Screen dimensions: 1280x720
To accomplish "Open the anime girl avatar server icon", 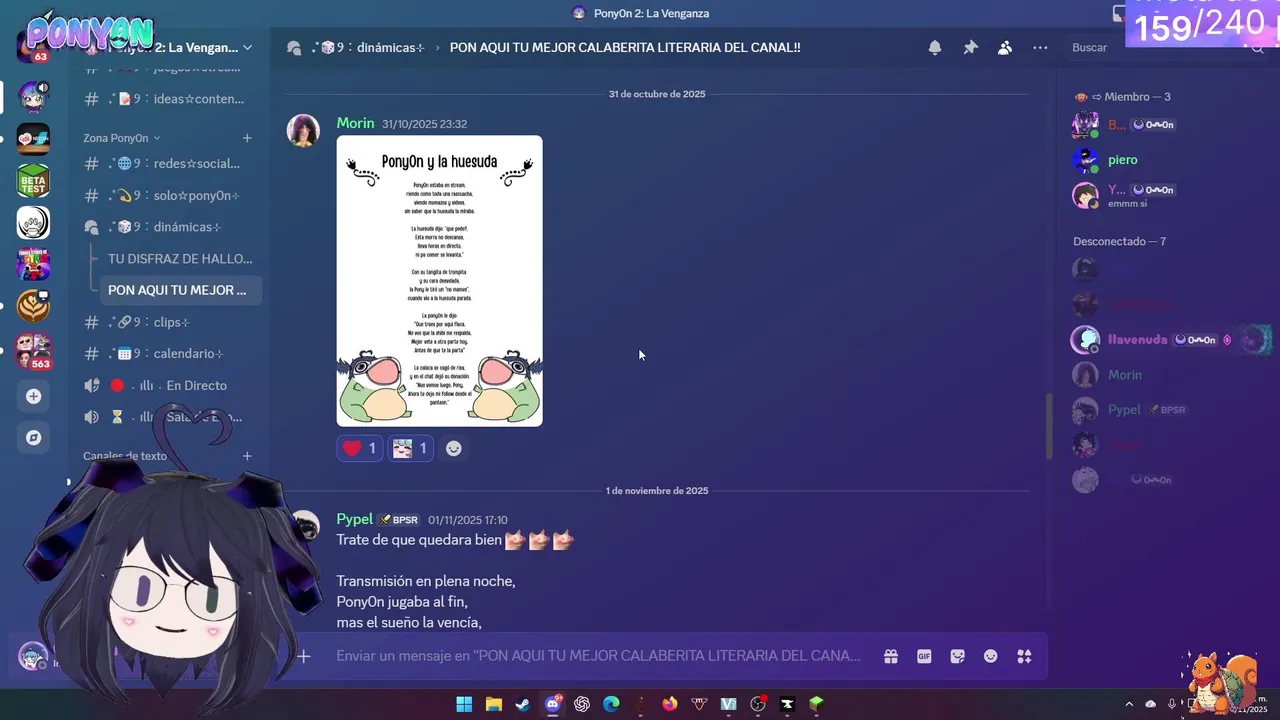I will 33,97.
